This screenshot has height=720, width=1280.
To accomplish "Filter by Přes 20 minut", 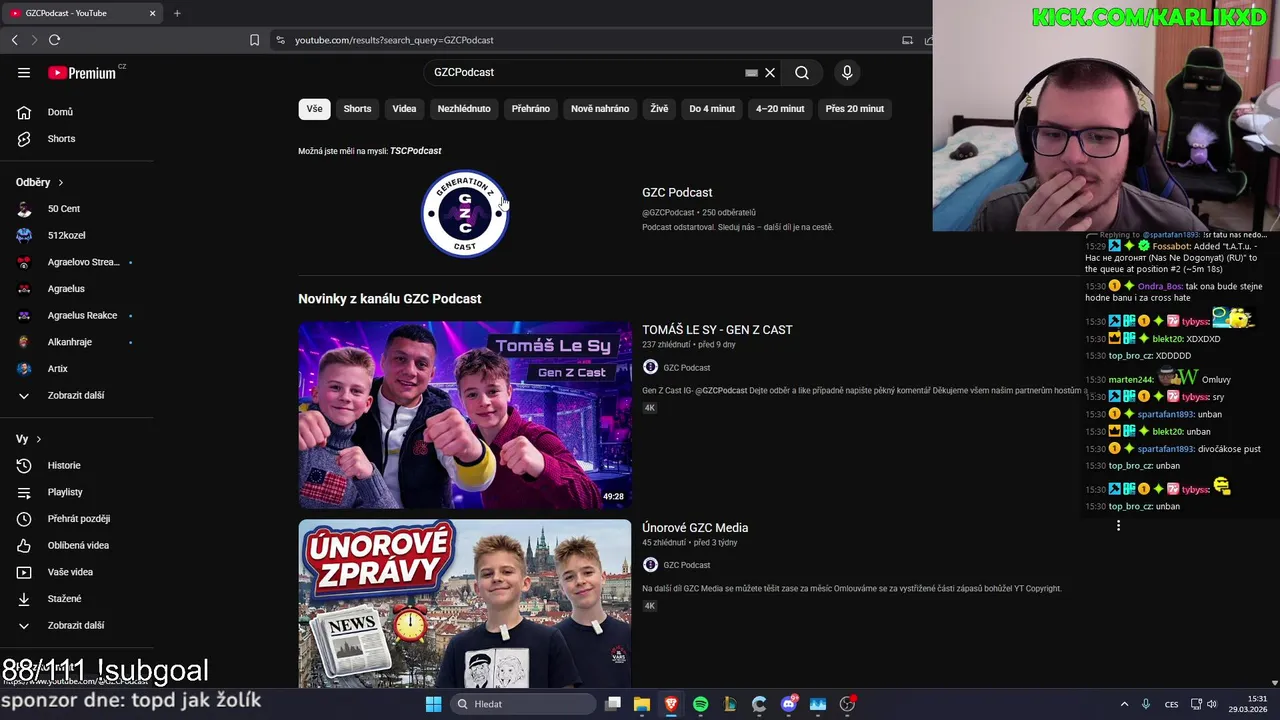I will click(x=855, y=109).
